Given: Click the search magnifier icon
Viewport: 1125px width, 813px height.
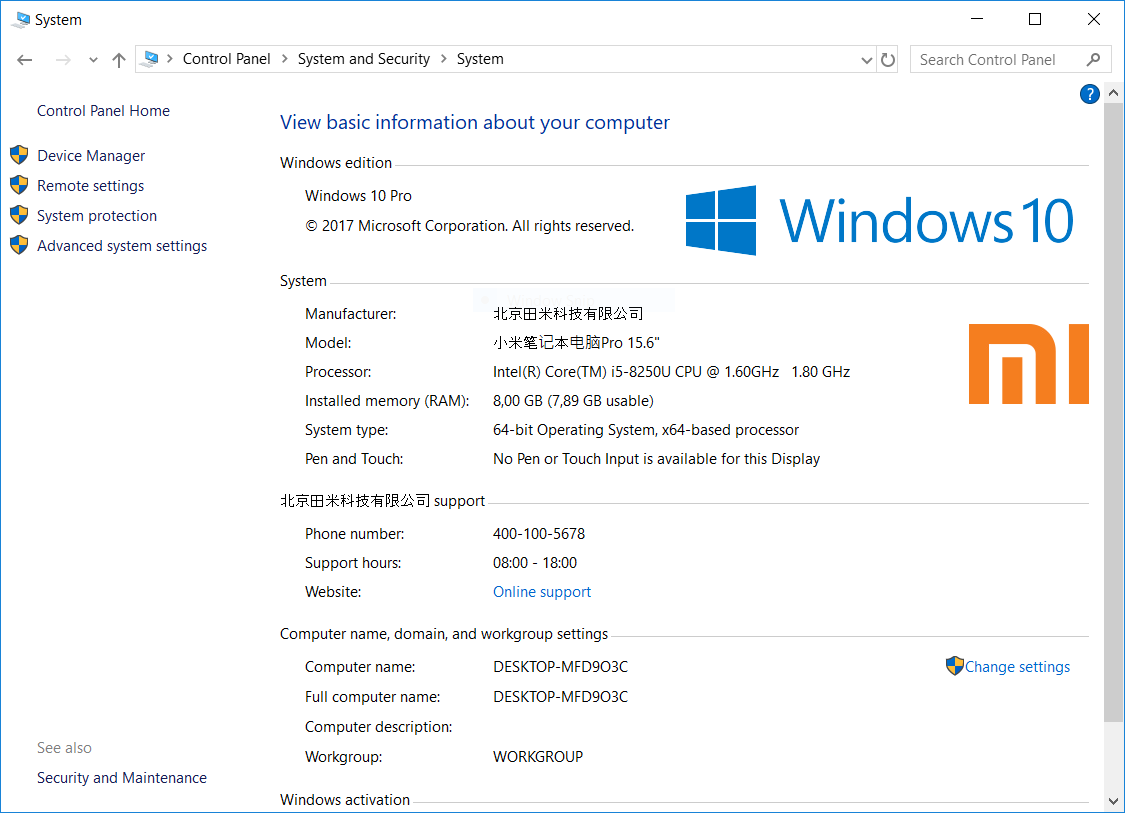Looking at the screenshot, I should tap(1093, 60).
